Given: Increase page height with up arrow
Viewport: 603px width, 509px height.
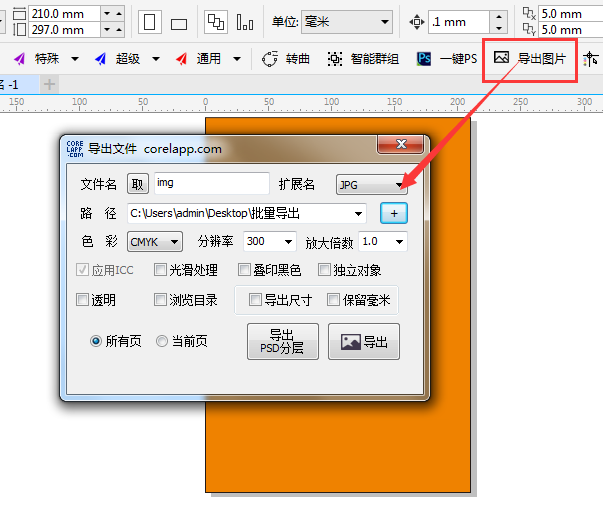Looking at the screenshot, I should pyautogui.click(x=119, y=30).
